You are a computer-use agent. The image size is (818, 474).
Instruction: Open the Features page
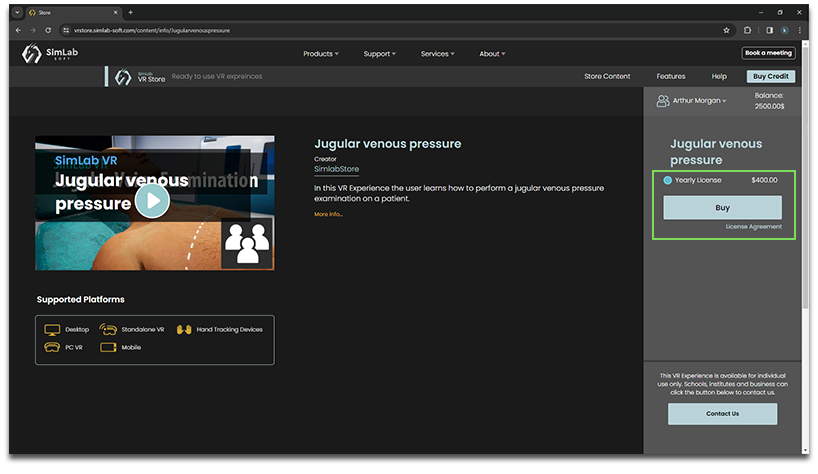click(x=671, y=76)
